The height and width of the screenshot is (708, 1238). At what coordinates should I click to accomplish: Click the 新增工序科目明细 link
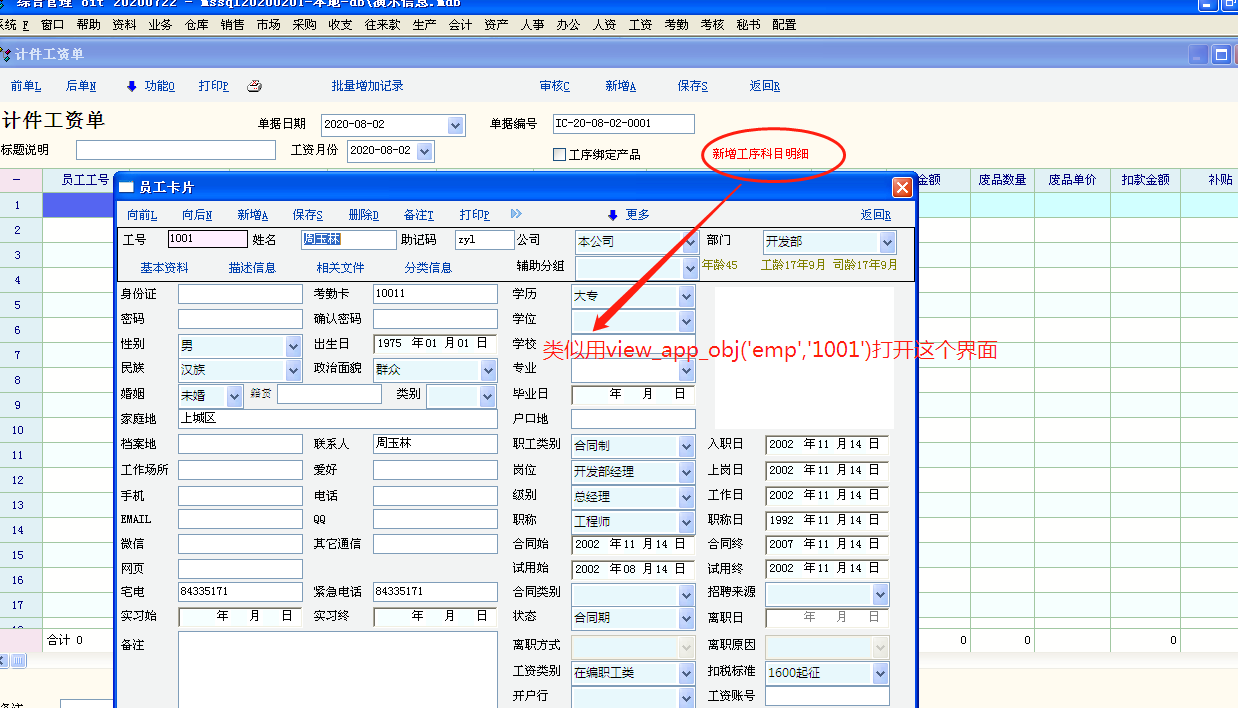[760, 154]
